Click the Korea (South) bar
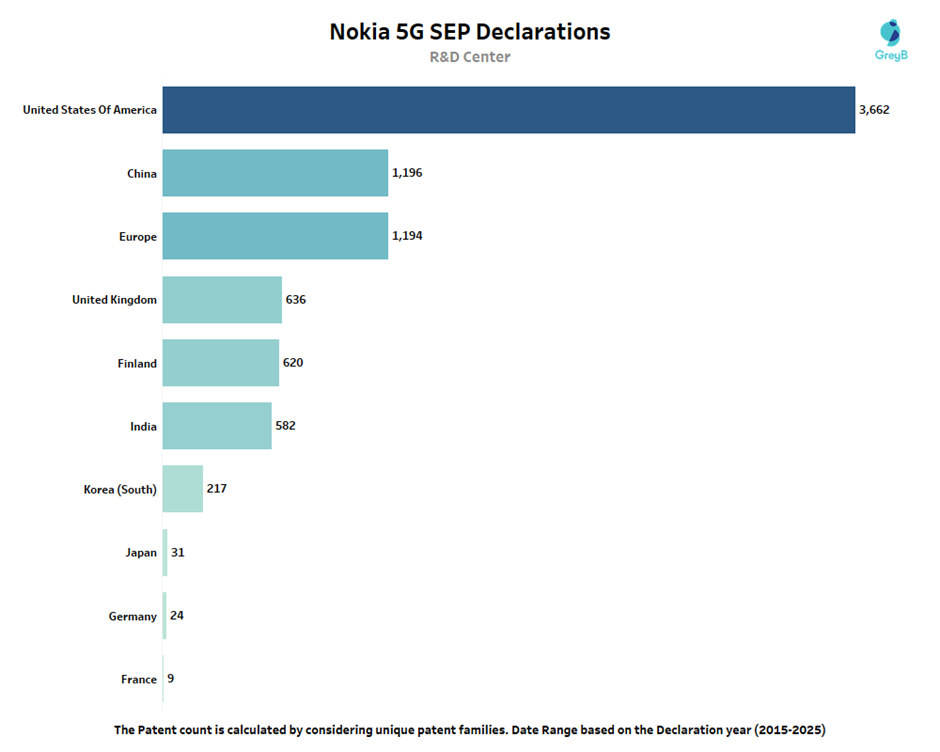The width and height of the screenshot is (940, 752). [183, 489]
